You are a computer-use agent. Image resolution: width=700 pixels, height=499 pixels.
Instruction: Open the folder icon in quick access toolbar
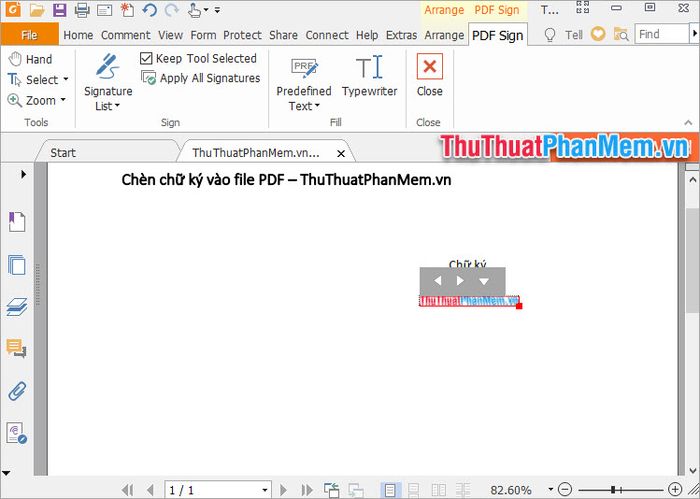pos(37,10)
